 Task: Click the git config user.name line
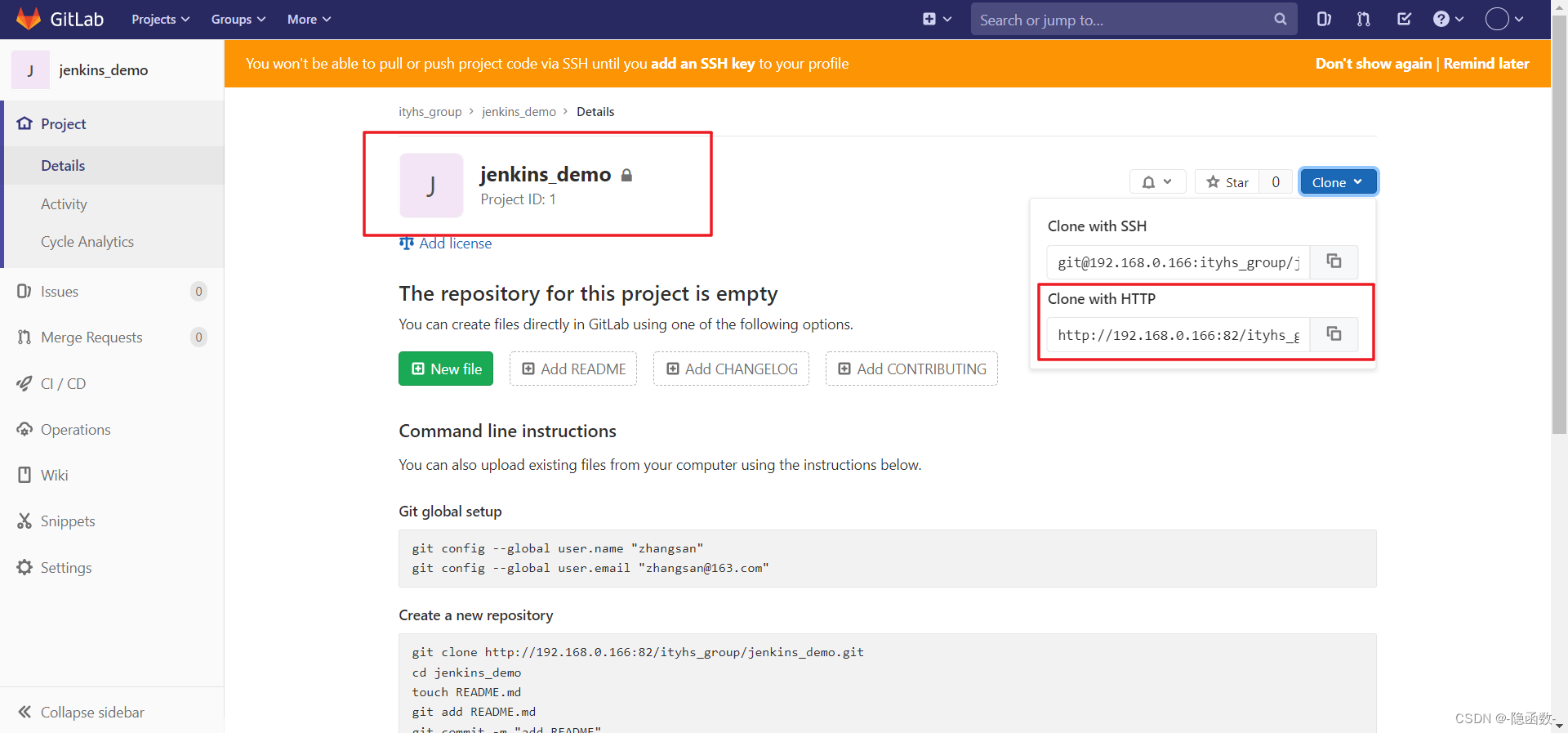tap(558, 548)
